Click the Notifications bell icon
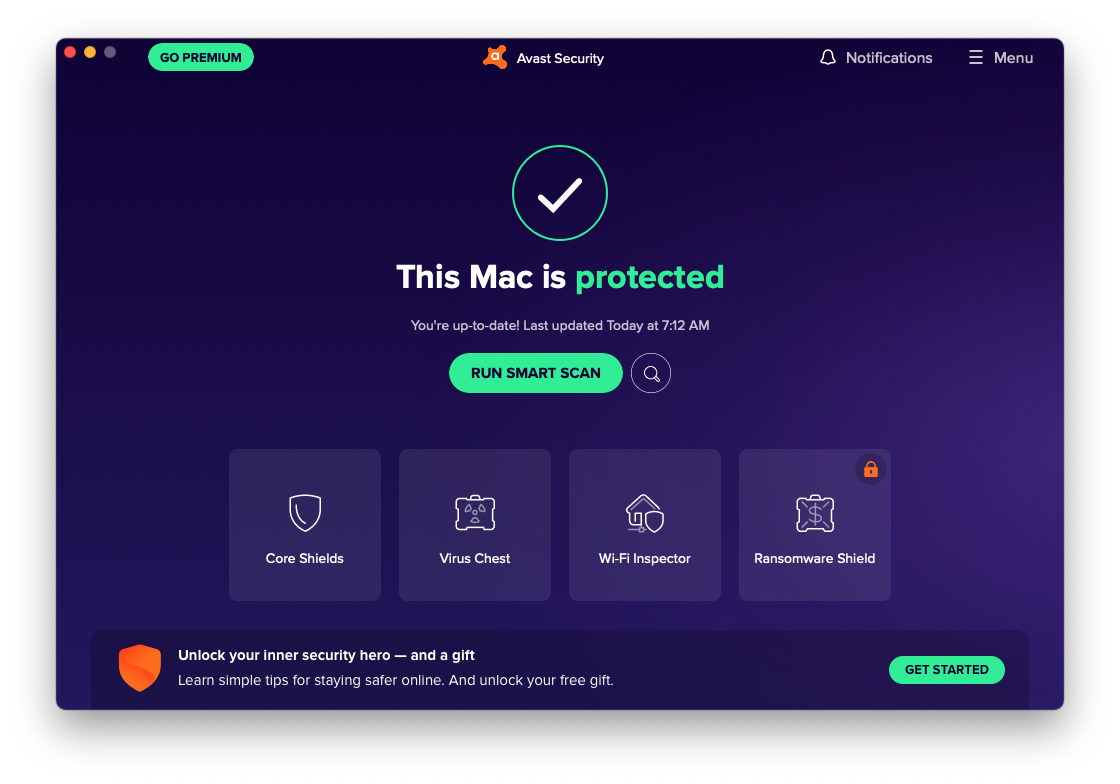 [828, 58]
